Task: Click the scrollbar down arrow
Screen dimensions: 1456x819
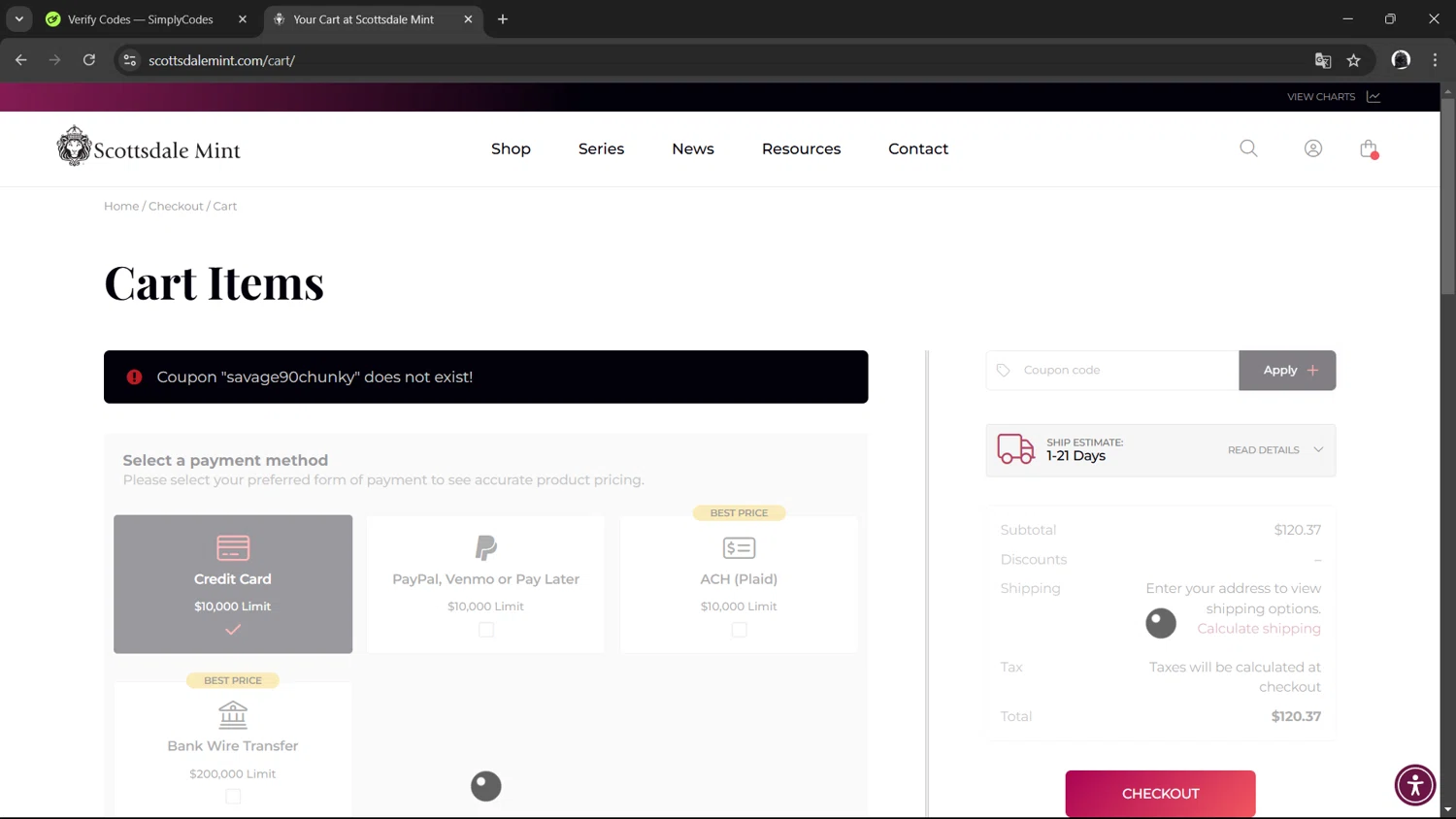Action: (x=1447, y=809)
